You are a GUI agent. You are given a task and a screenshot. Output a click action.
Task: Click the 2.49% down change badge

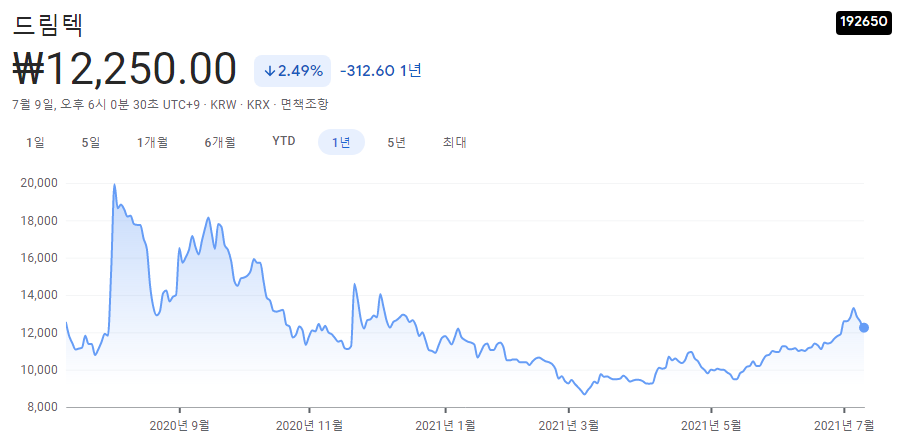[292, 71]
